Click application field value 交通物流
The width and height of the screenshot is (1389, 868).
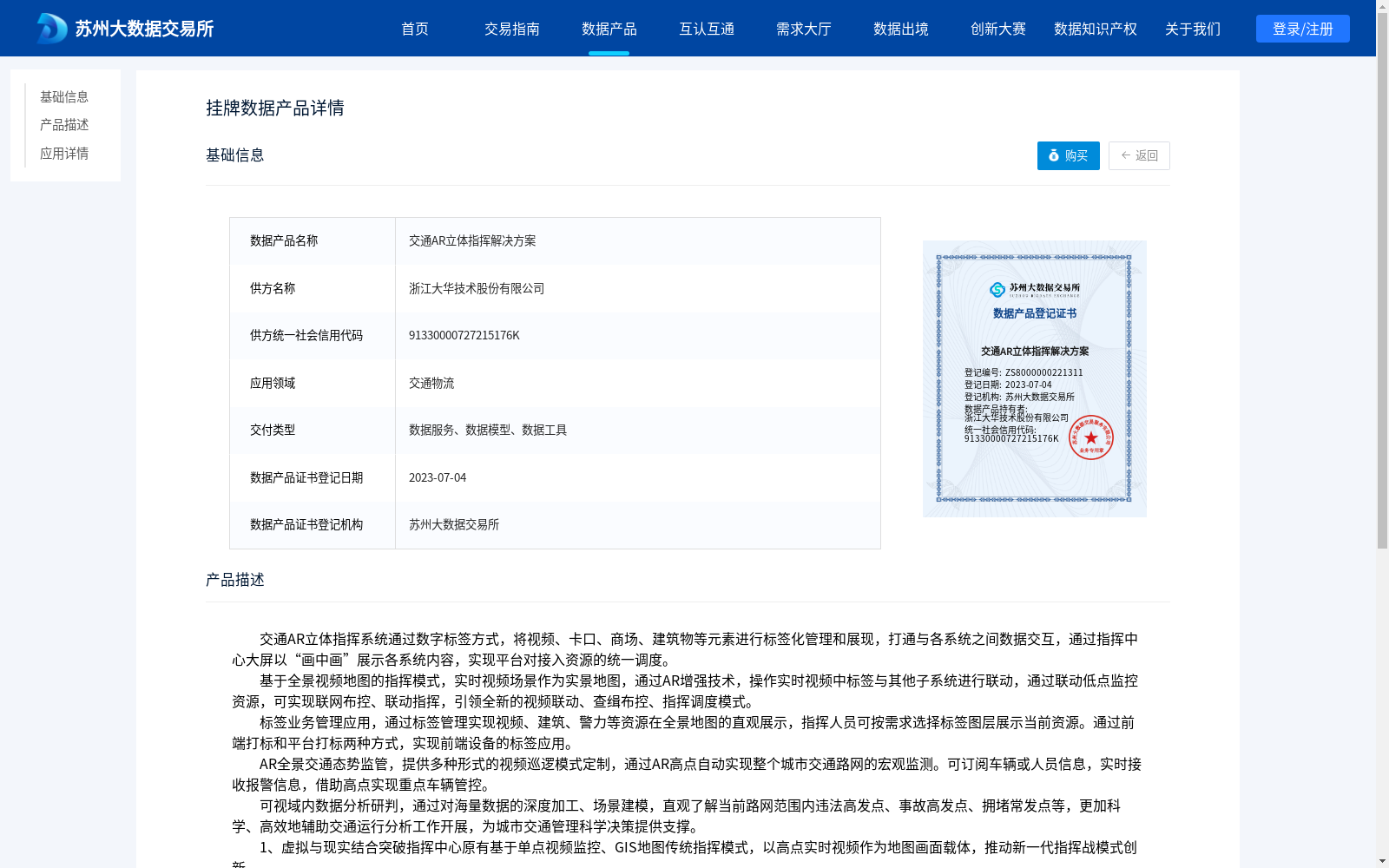pyautogui.click(x=431, y=383)
